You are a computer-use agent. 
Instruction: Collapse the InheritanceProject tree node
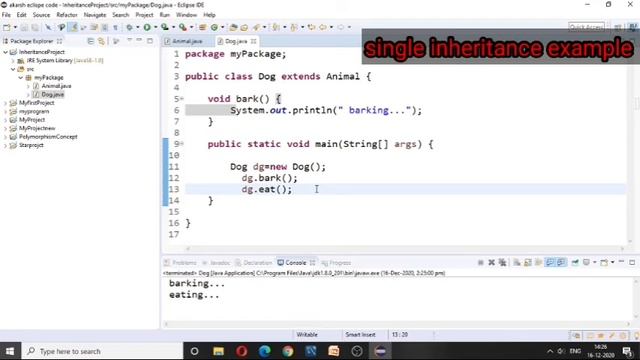[5, 52]
